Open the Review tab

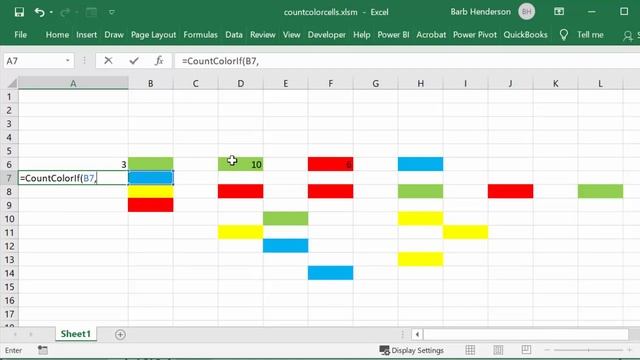click(263, 35)
